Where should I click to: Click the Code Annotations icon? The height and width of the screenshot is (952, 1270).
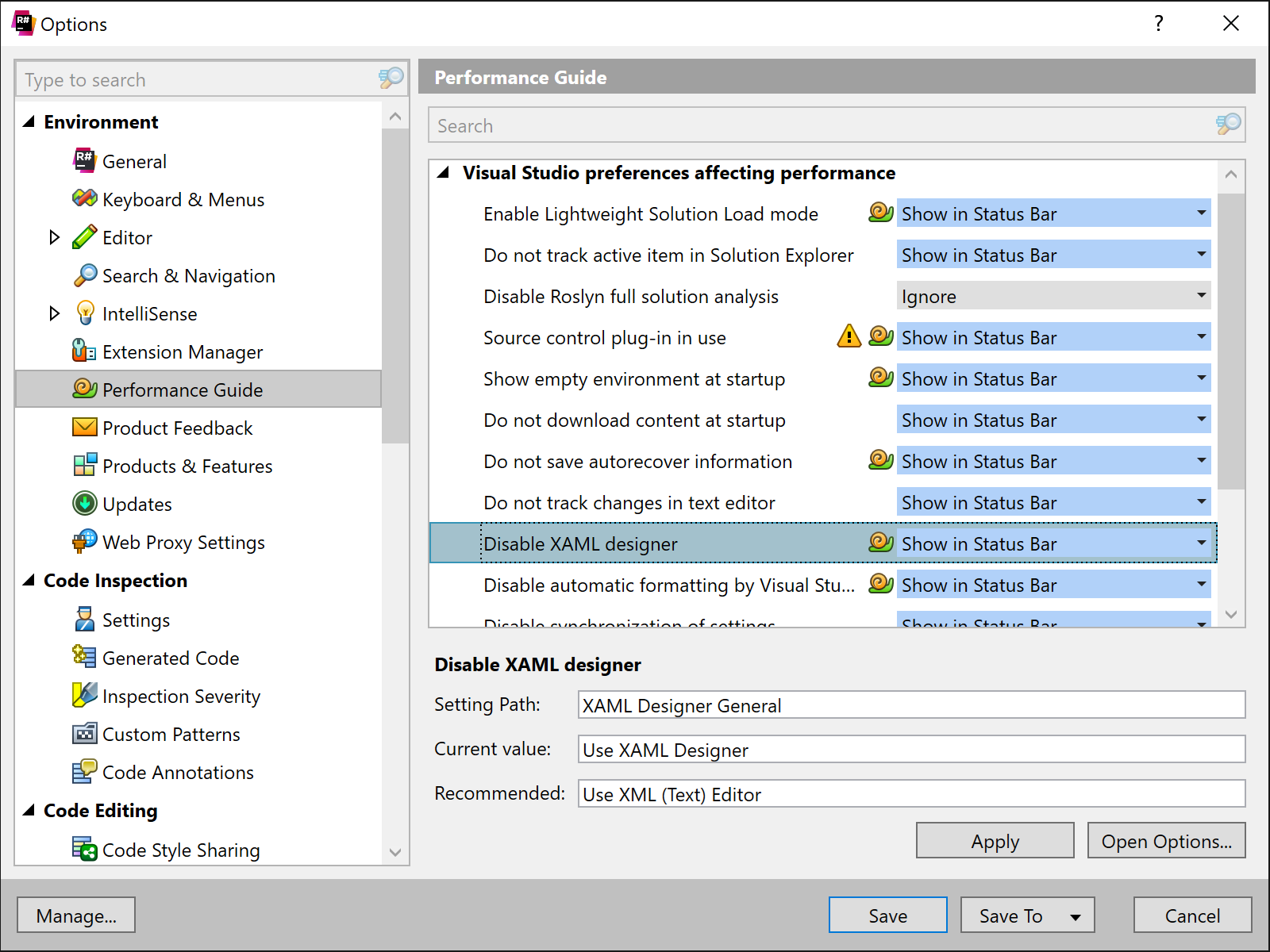84,771
